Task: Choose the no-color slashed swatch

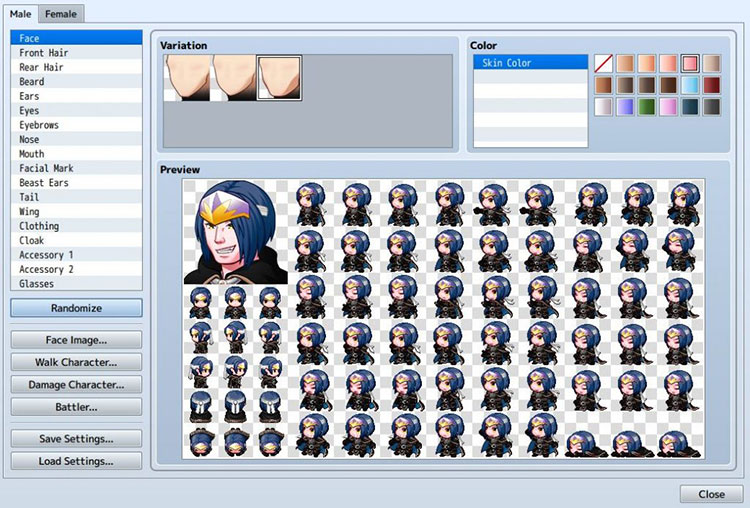Action: 604,63
